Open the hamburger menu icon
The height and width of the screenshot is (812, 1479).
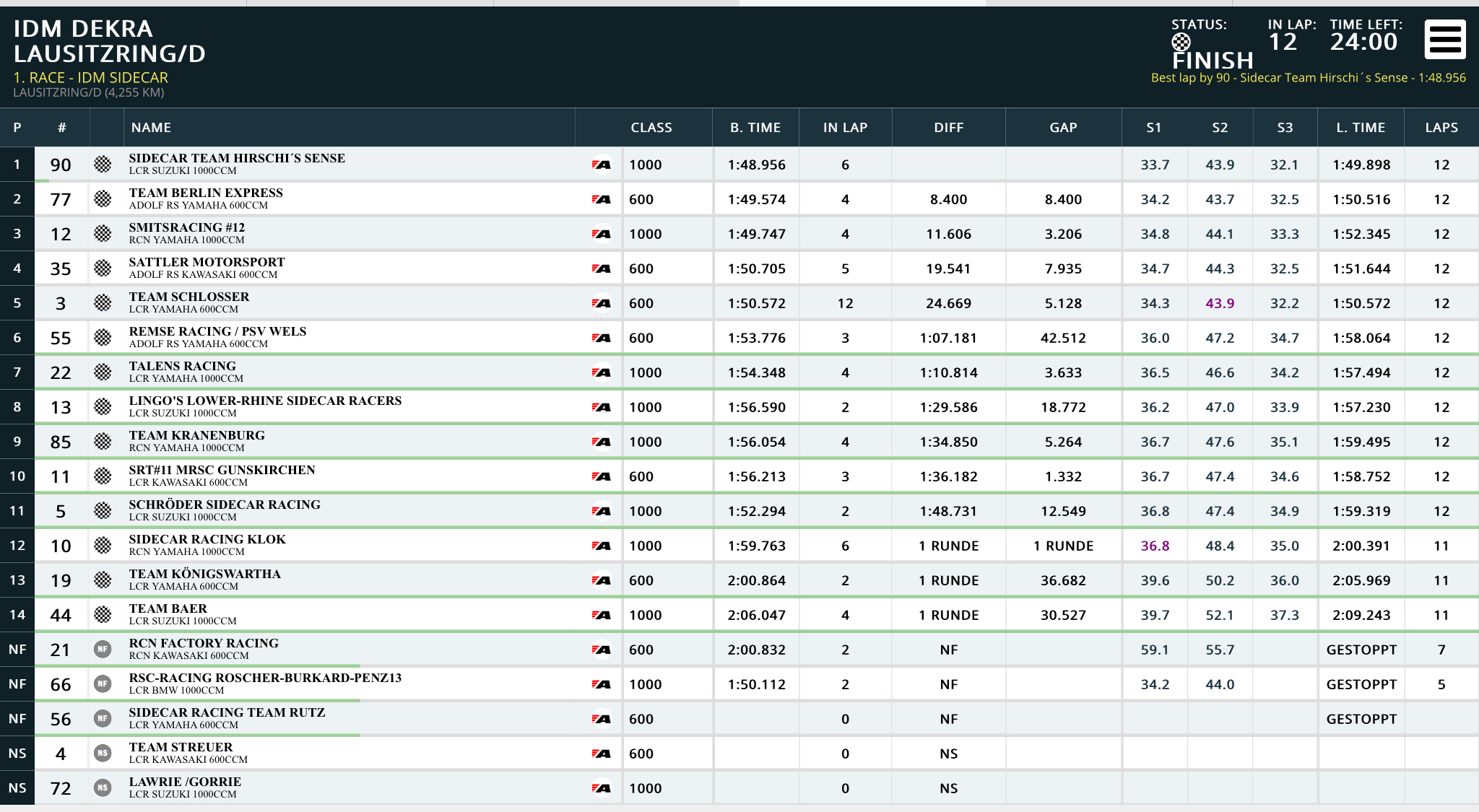click(1445, 39)
